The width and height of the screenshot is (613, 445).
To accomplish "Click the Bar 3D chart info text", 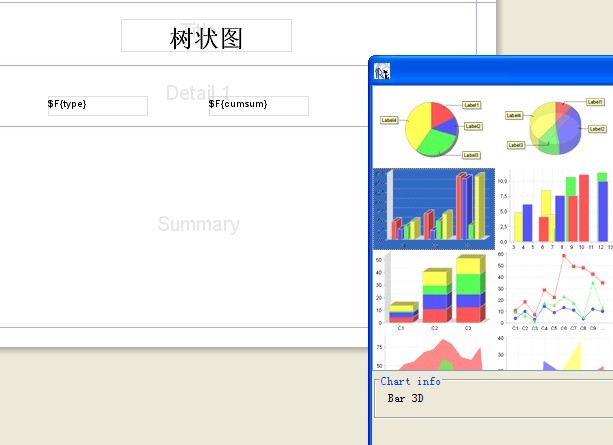I will tap(405, 398).
